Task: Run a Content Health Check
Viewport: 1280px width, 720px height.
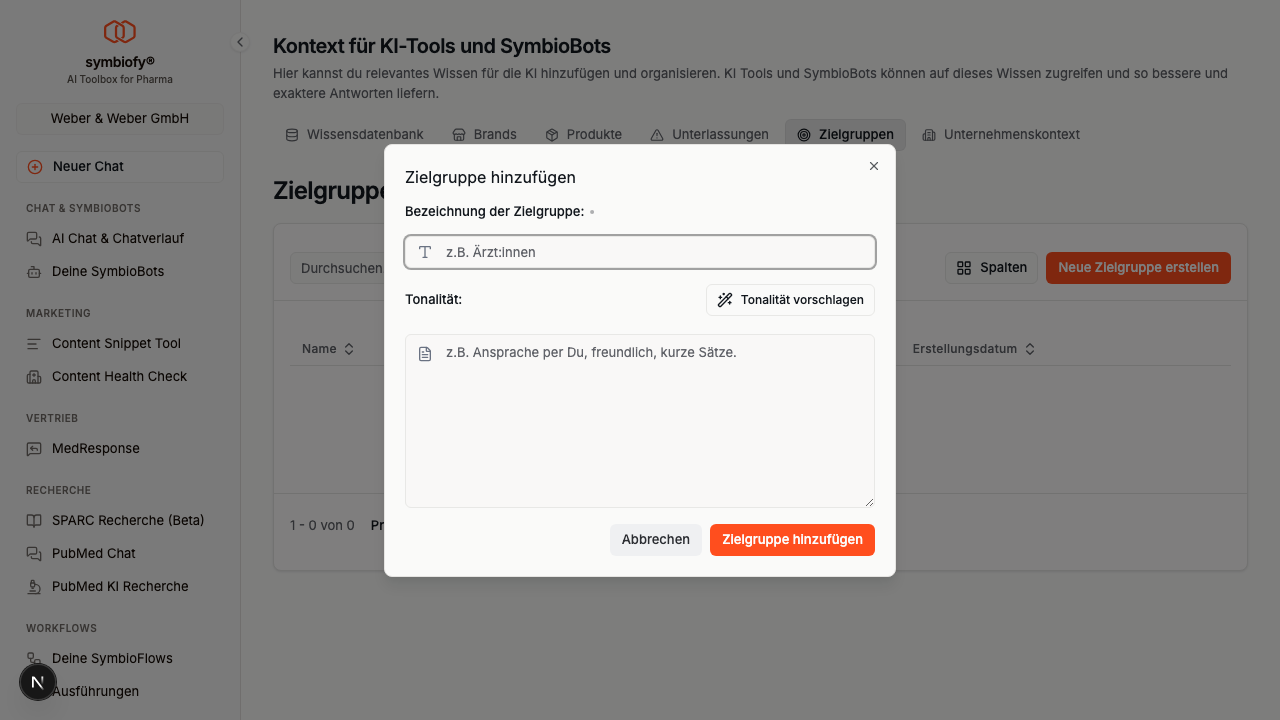Action: tap(119, 376)
